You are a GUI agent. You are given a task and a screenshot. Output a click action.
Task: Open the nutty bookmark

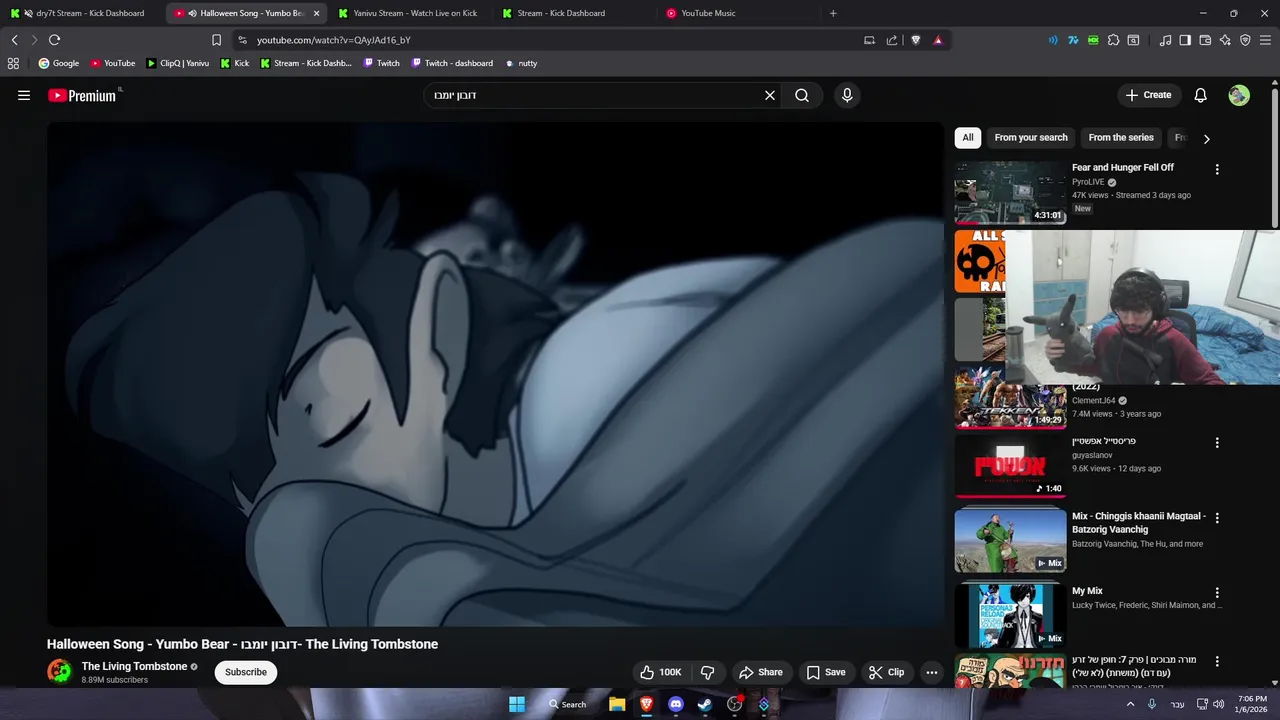click(521, 63)
